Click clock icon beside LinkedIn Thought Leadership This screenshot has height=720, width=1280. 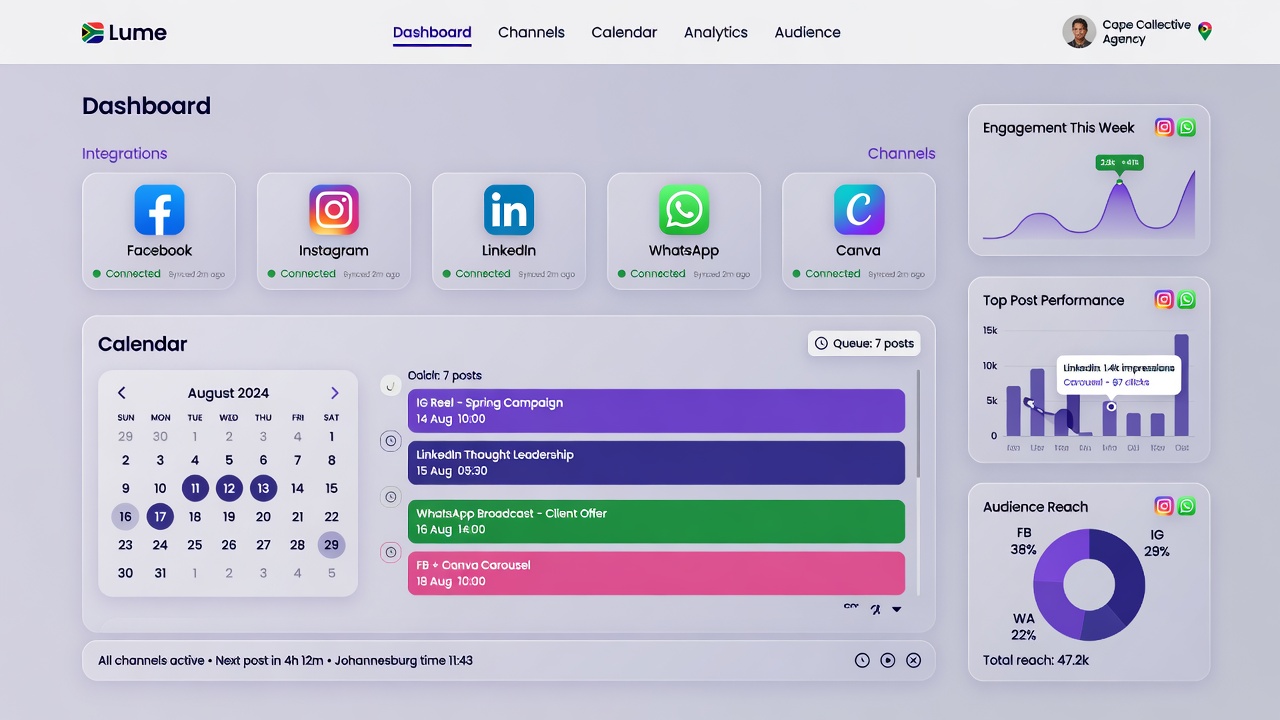tap(391, 441)
